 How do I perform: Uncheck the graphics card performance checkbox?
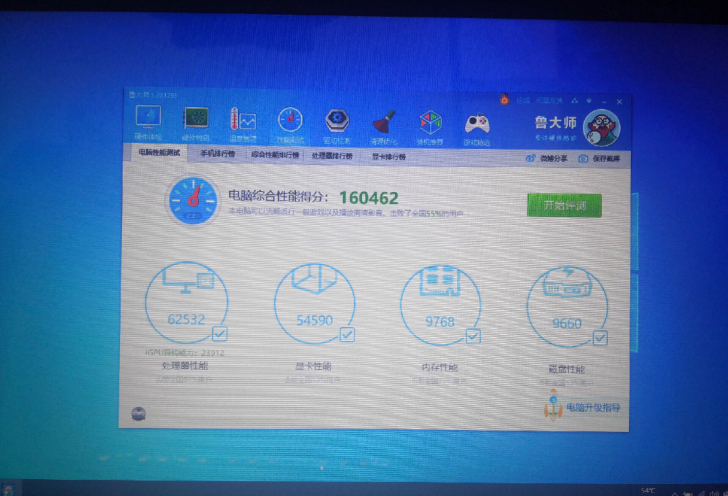point(347,334)
